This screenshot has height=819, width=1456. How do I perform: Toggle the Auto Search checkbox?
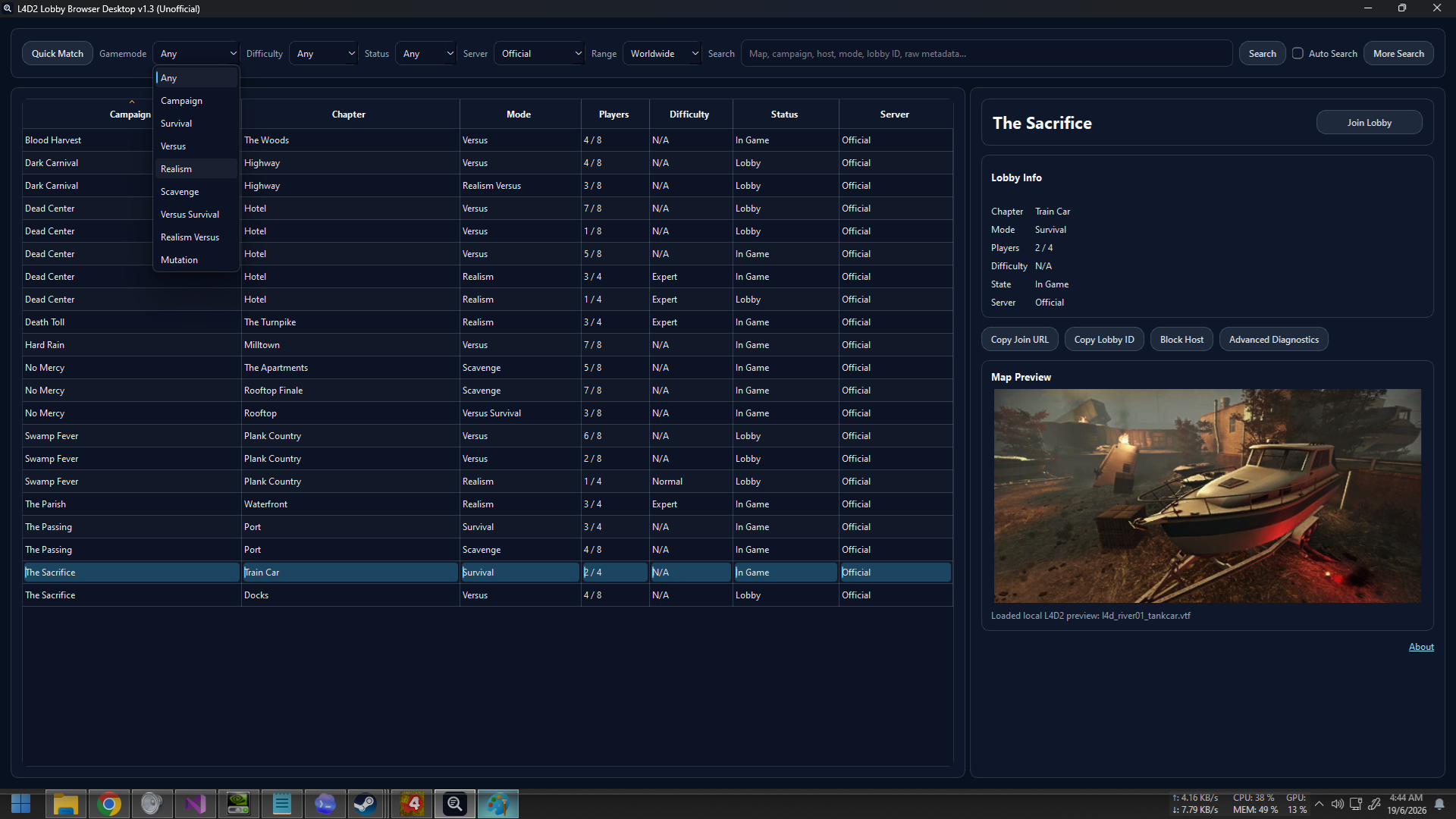pyautogui.click(x=1298, y=53)
